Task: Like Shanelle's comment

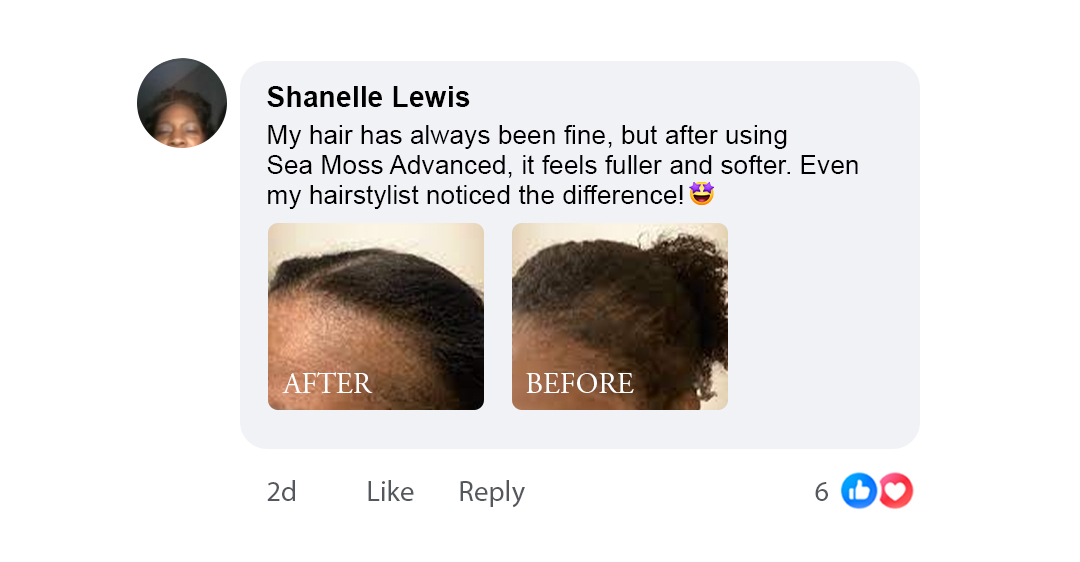Action: click(390, 492)
